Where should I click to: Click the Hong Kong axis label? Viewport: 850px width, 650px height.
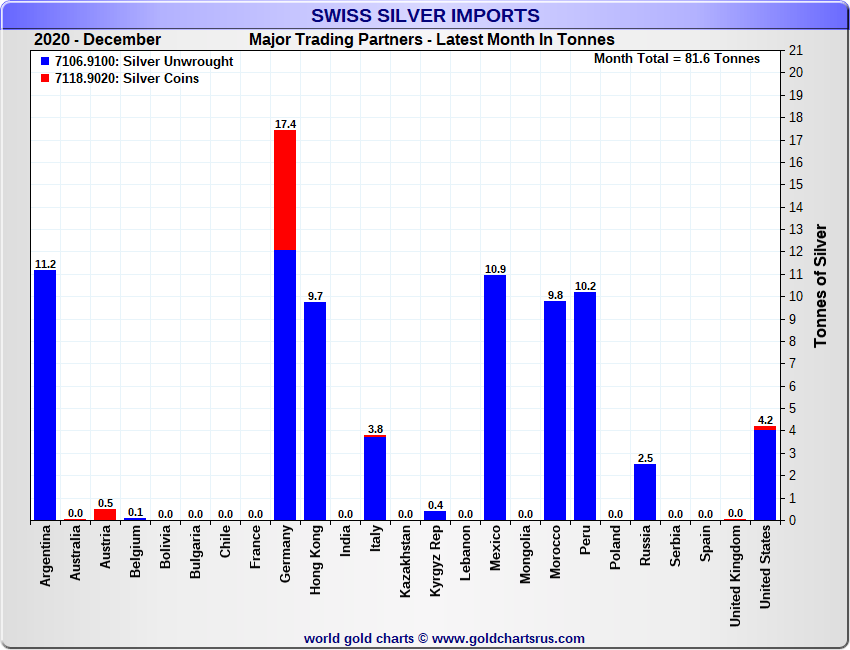coord(315,560)
